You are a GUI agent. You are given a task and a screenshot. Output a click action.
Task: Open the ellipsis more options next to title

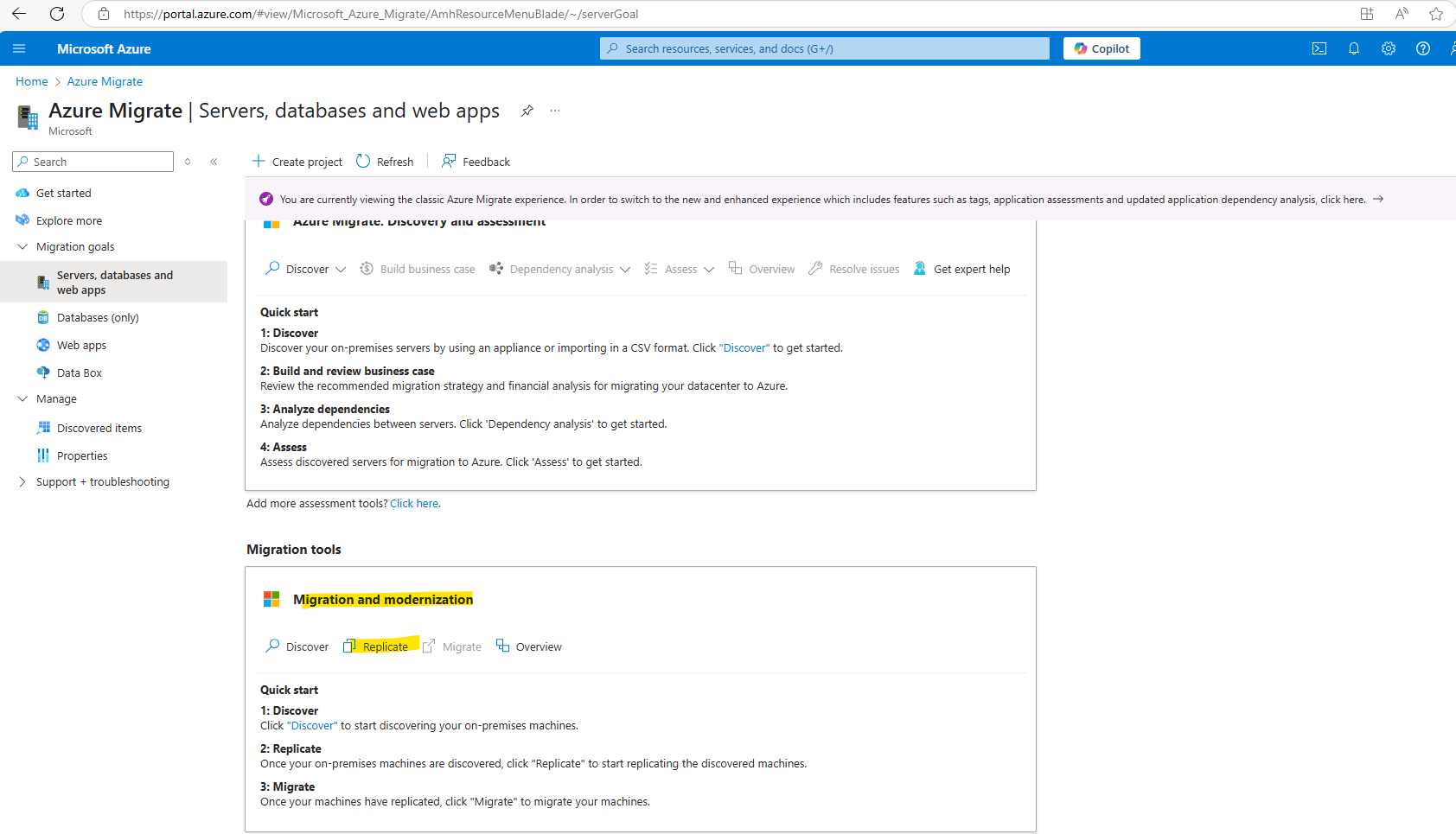(x=555, y=111)
